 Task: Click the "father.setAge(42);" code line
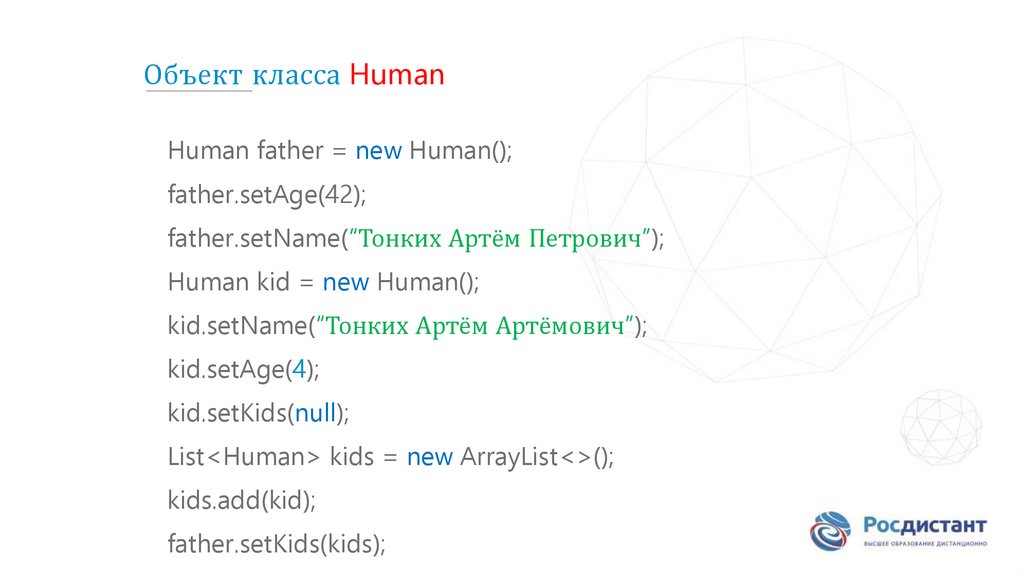267,195
